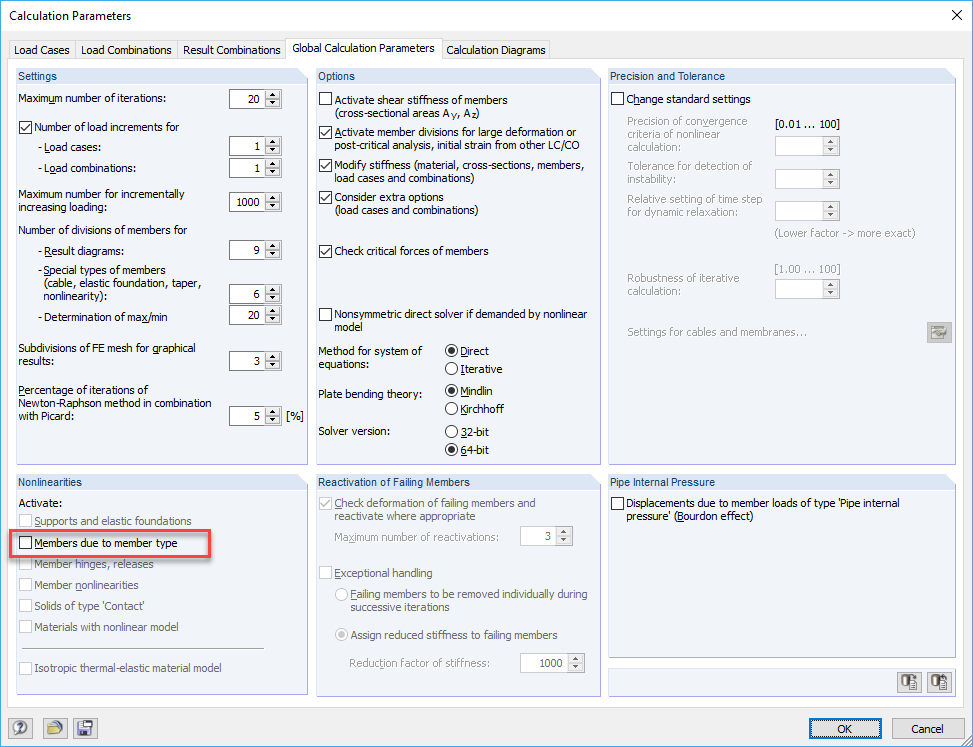
Task: Enable Activate shear stiffness of members
Action: pos(324,99)
